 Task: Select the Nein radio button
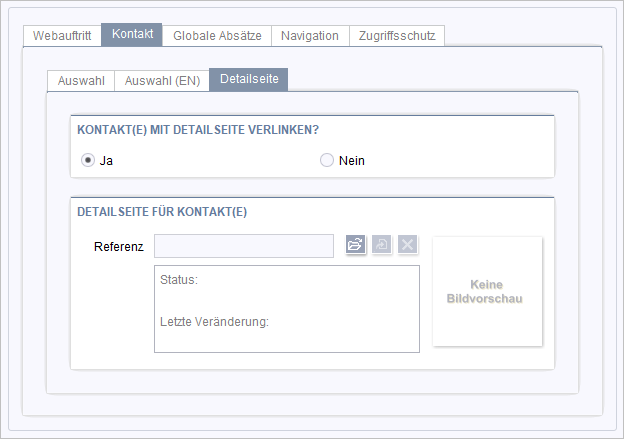(x=327, y=160)
